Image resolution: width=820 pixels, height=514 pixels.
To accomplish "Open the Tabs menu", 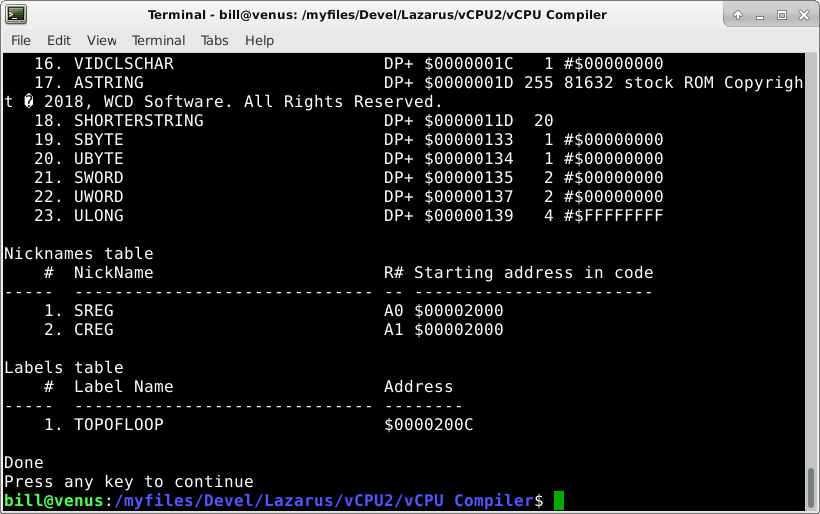I will point(215,40).
